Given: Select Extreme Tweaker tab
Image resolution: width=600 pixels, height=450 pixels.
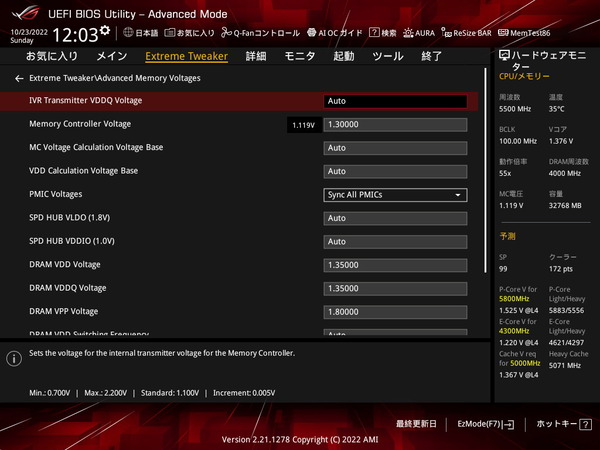Looking at the screenshot, I should coord(186,56).
